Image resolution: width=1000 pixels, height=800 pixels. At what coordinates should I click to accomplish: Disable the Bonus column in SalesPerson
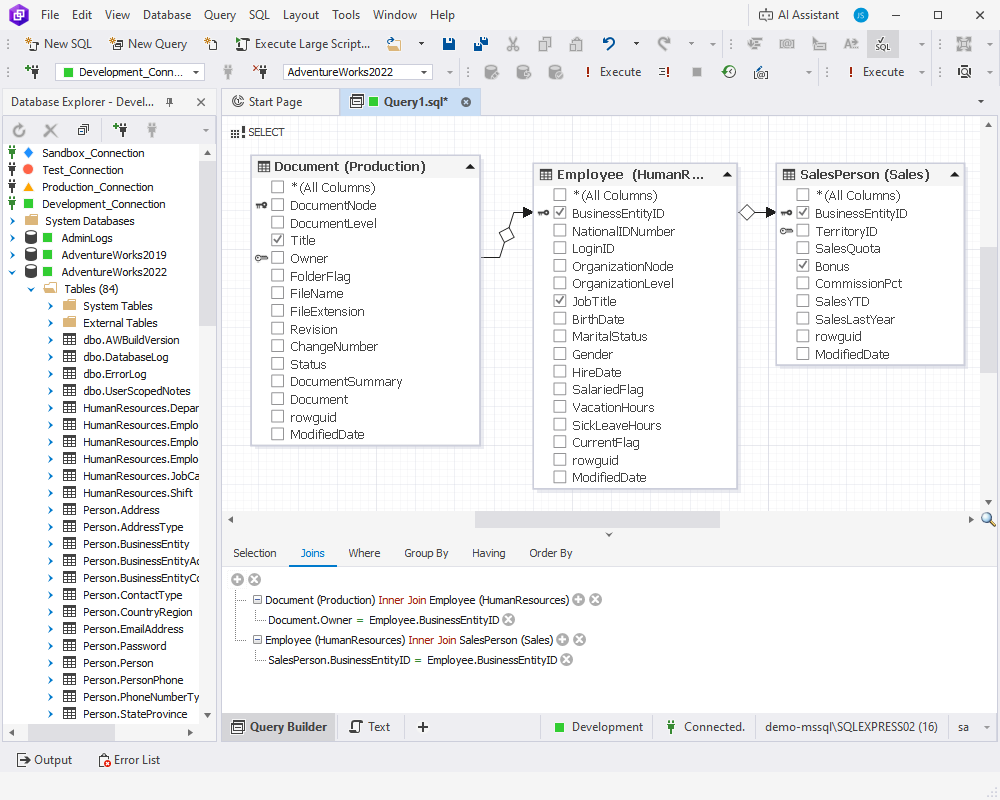[803, 265]
